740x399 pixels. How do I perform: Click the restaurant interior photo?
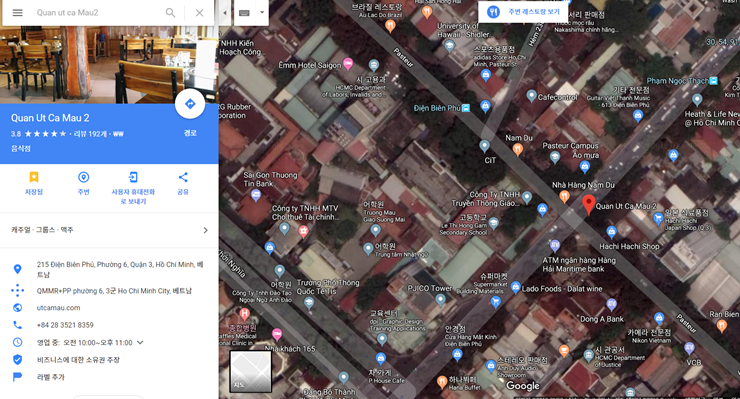point(109,65)
